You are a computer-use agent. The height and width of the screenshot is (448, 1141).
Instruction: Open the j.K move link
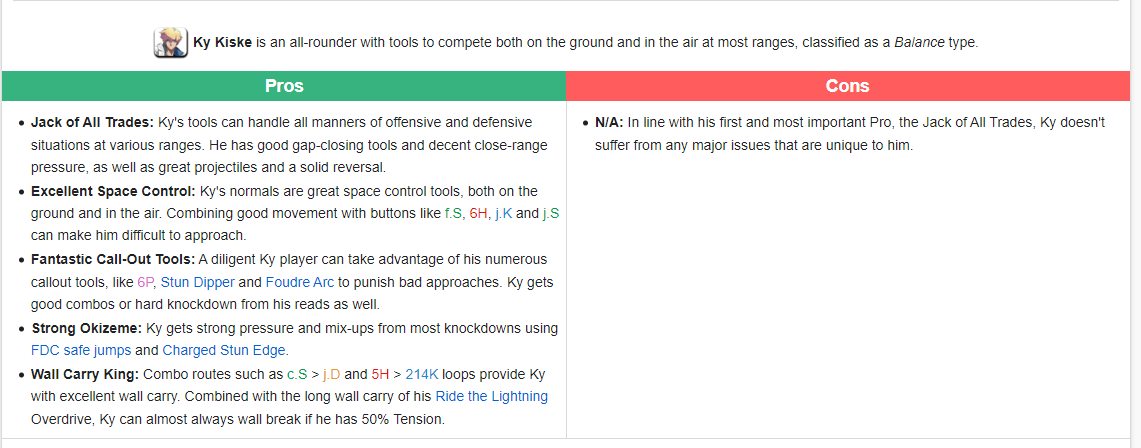[504, 214]
